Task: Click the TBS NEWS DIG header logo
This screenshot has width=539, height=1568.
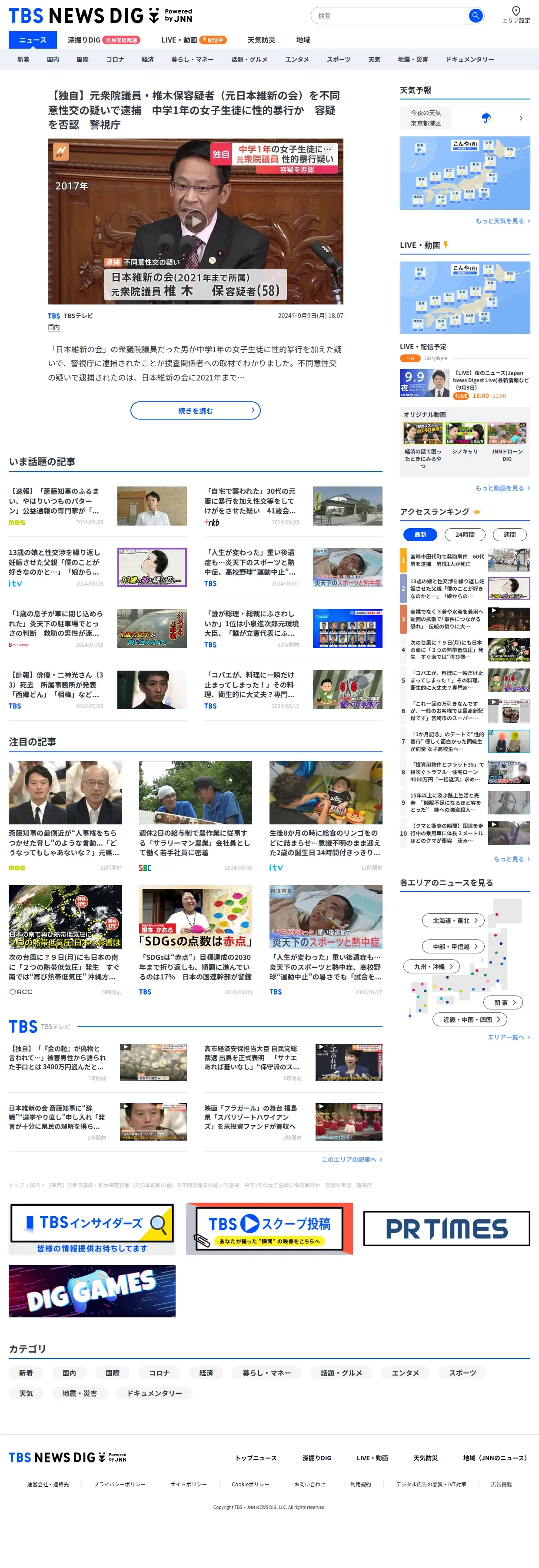Action: (x=100, y=16)
